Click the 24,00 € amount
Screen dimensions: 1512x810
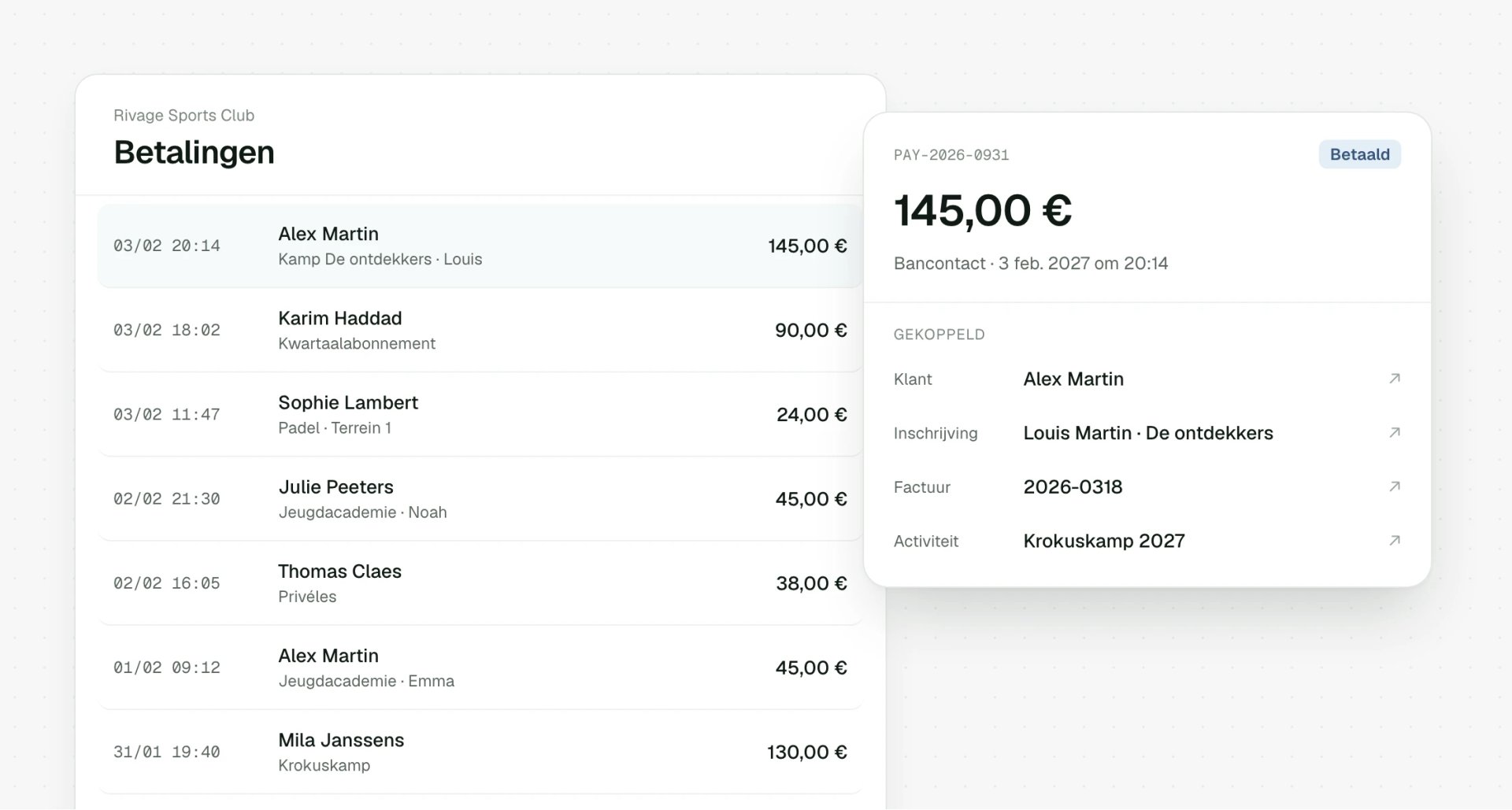811,414
